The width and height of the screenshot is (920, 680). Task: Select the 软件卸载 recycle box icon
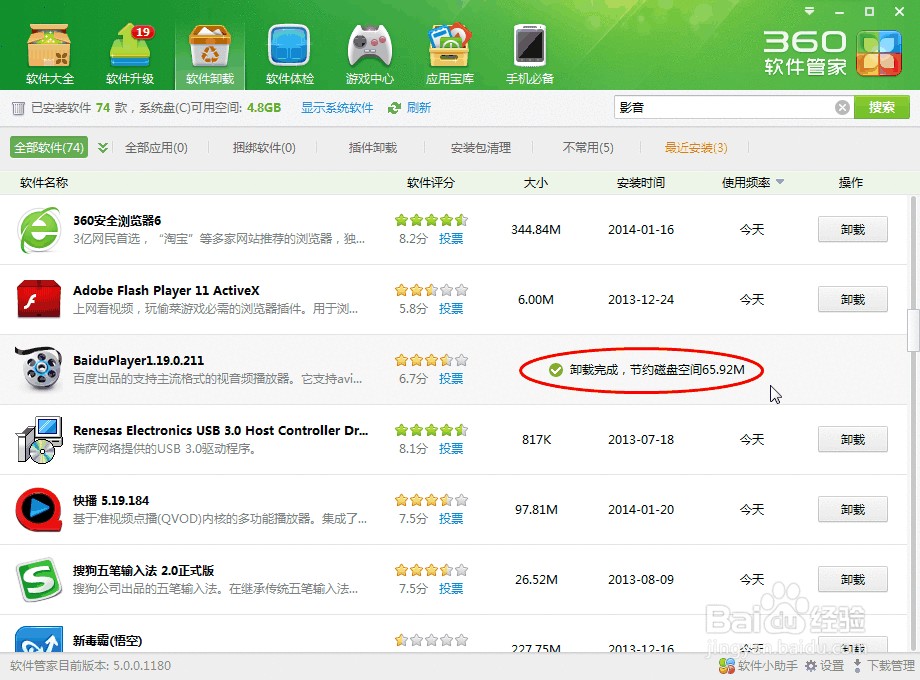(209, 53)
